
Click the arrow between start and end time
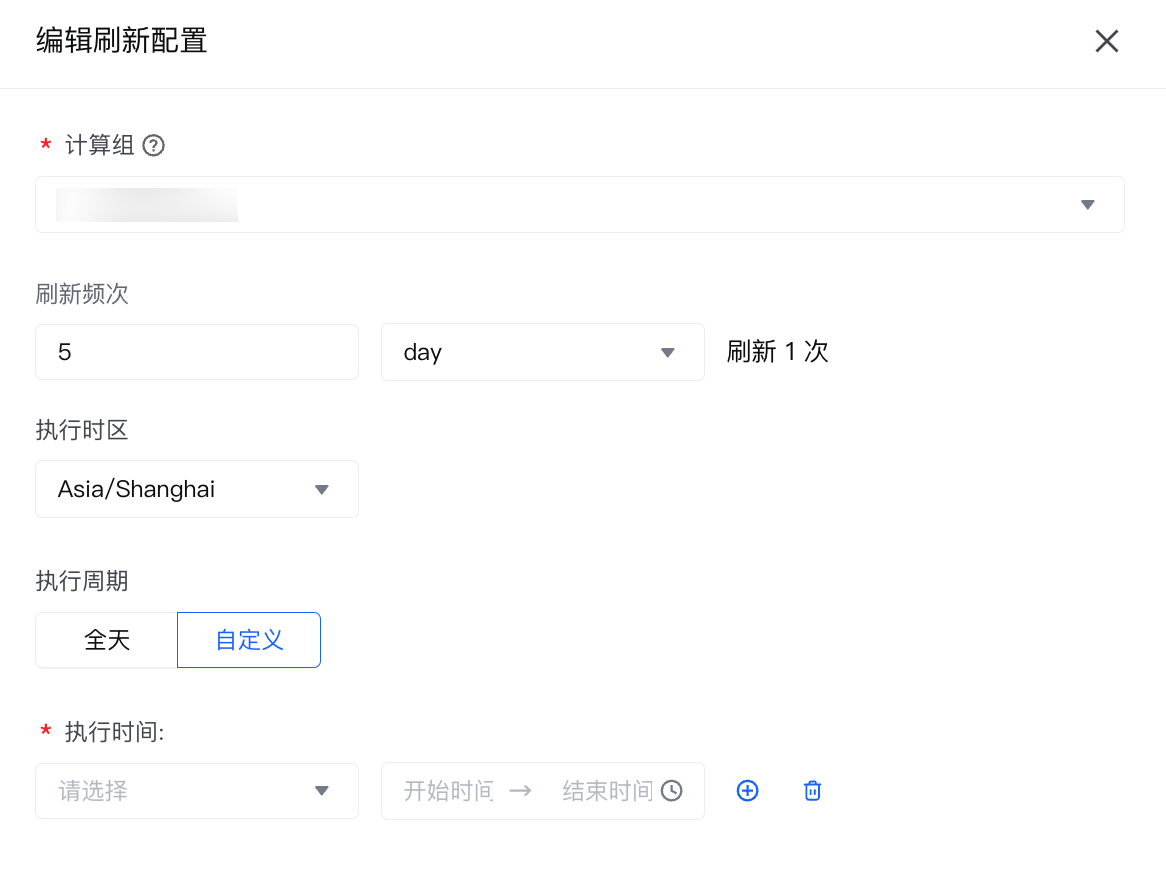520,791
